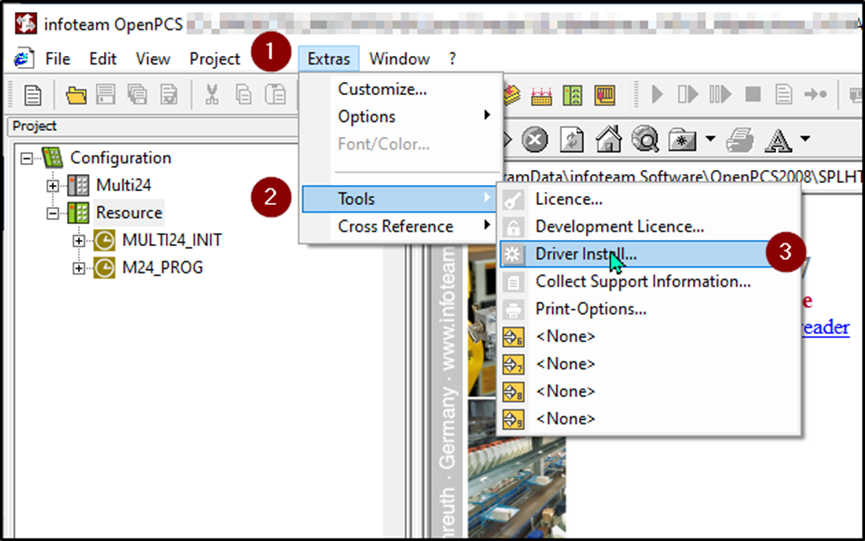This screenshot has width=865, height=541.
Task: Select Multi24 in the project tree
Action: pyautogui.click(x=124, y=185)
